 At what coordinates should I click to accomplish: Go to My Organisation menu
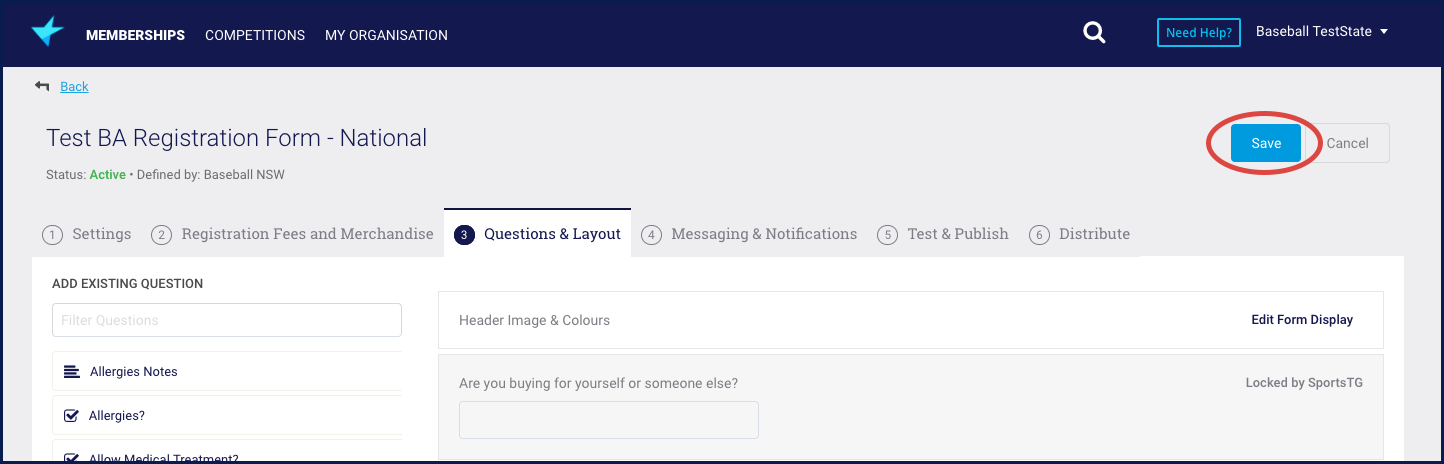coord(386,35)
